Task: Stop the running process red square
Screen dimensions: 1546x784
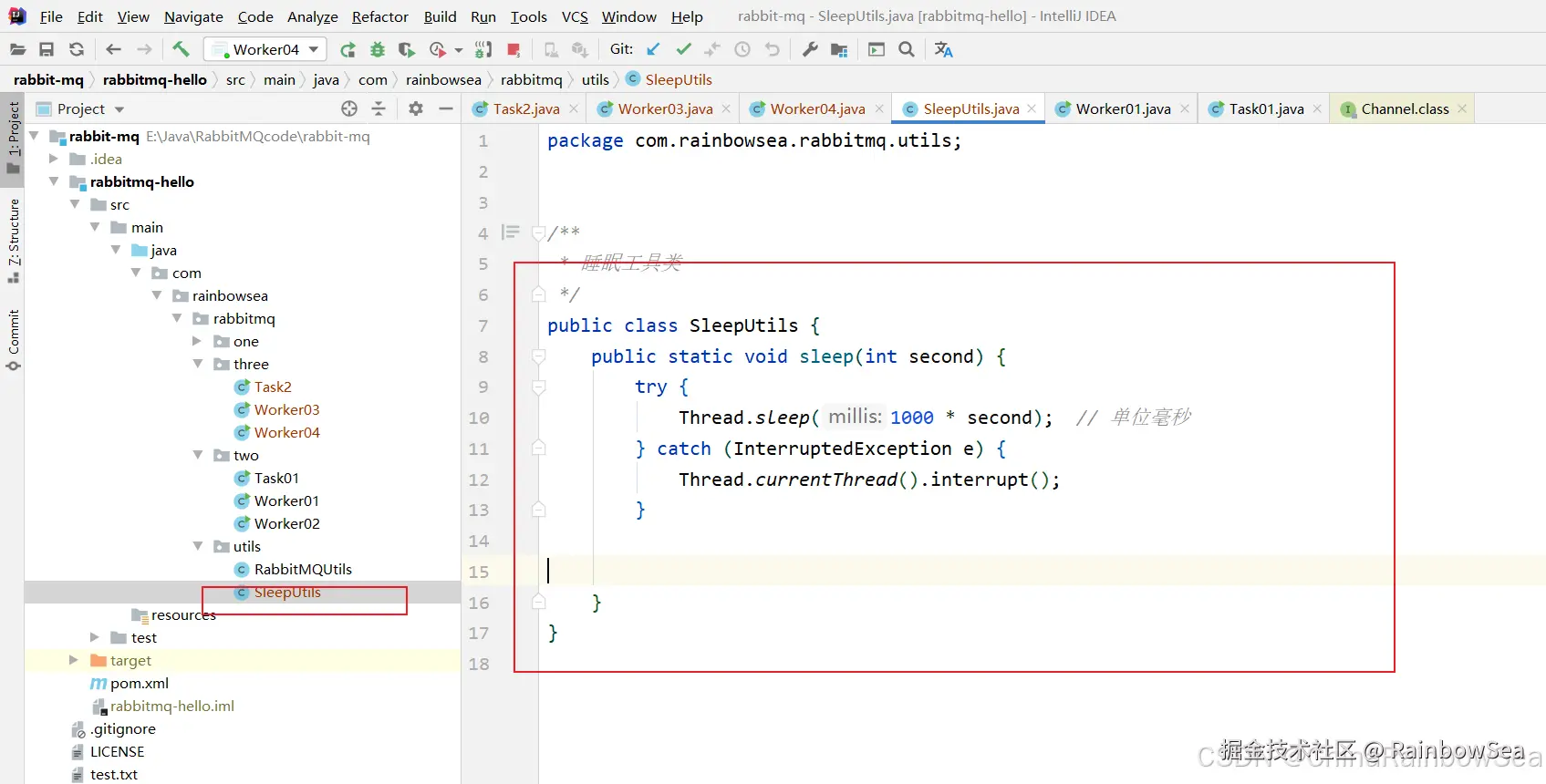Action: (514, 49)
